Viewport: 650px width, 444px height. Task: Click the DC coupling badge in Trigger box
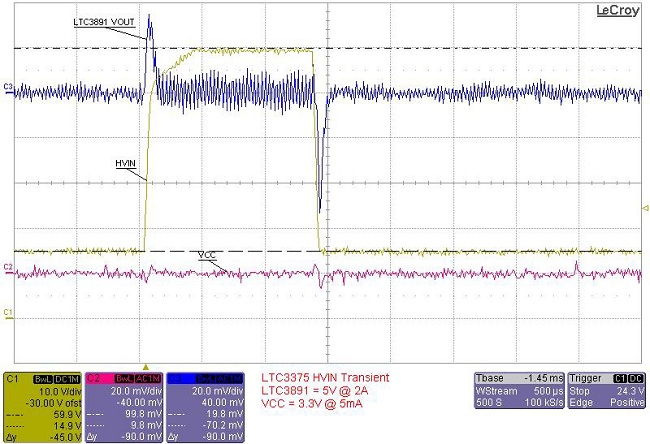[635, 378]
